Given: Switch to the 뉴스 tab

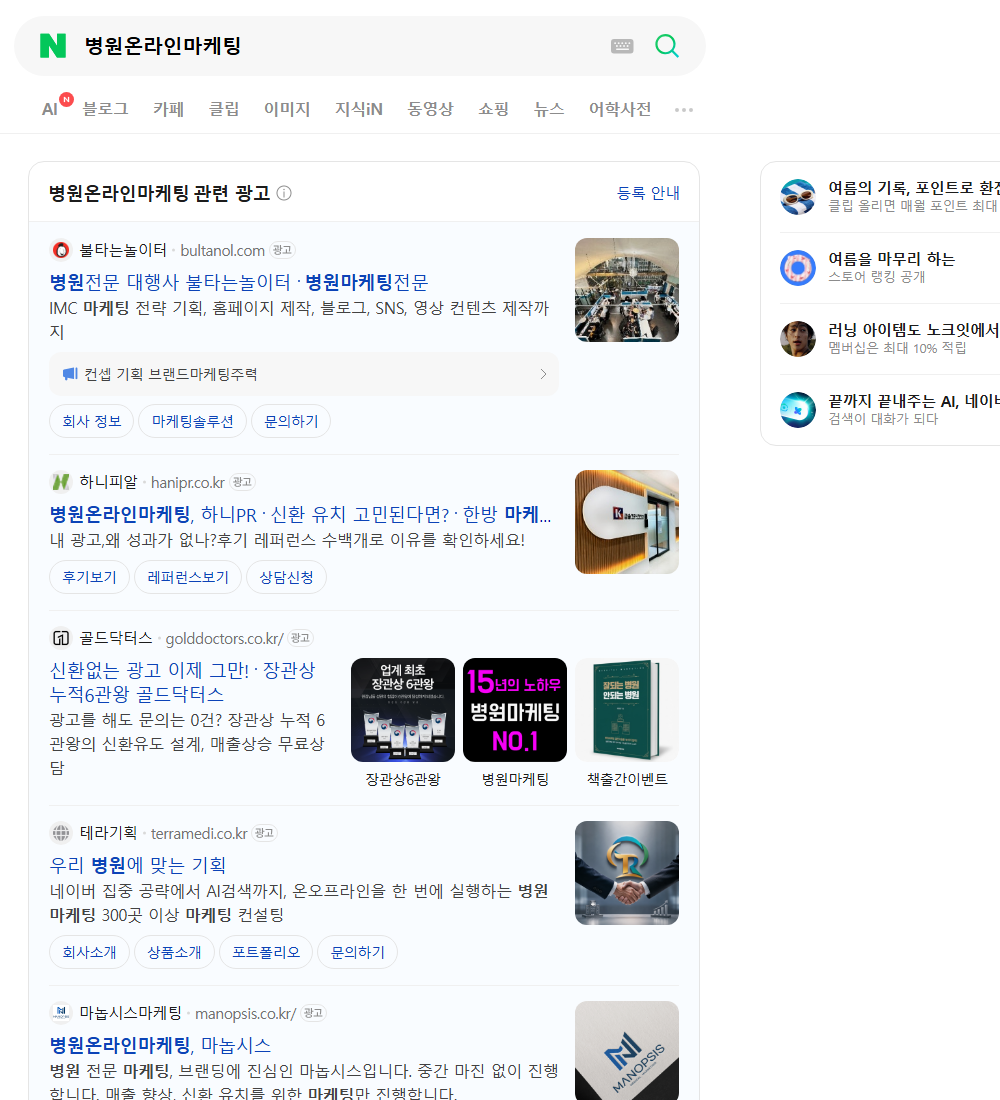Looking at the screenshot, I should (549, 109).
